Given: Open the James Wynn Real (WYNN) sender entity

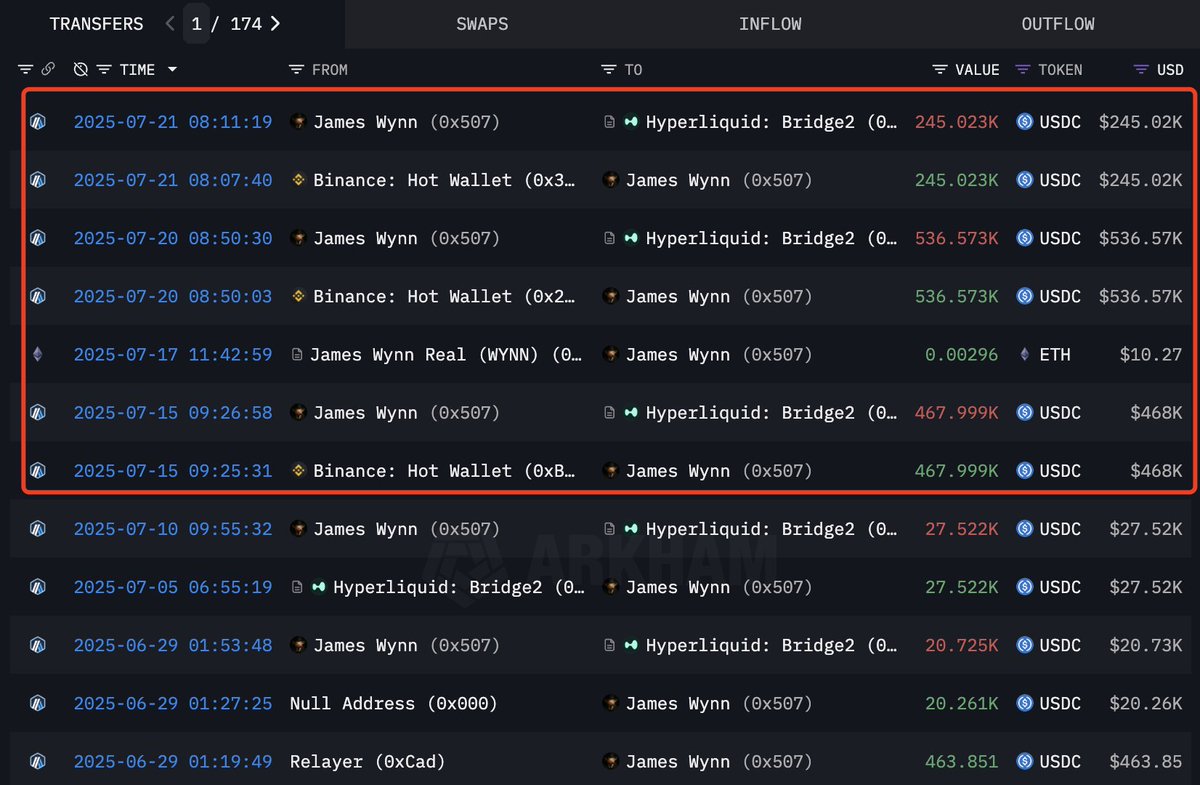Looking at the screenshot, I should pos(446,354).
